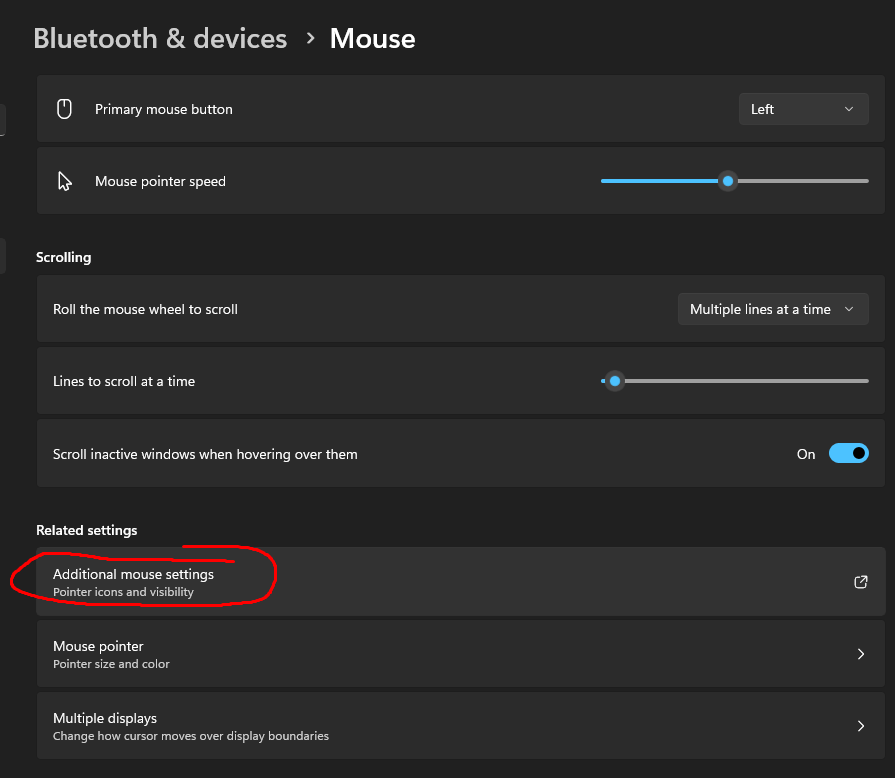Click the down arrow on Multiple lines at a time

[x=849, y=309]
